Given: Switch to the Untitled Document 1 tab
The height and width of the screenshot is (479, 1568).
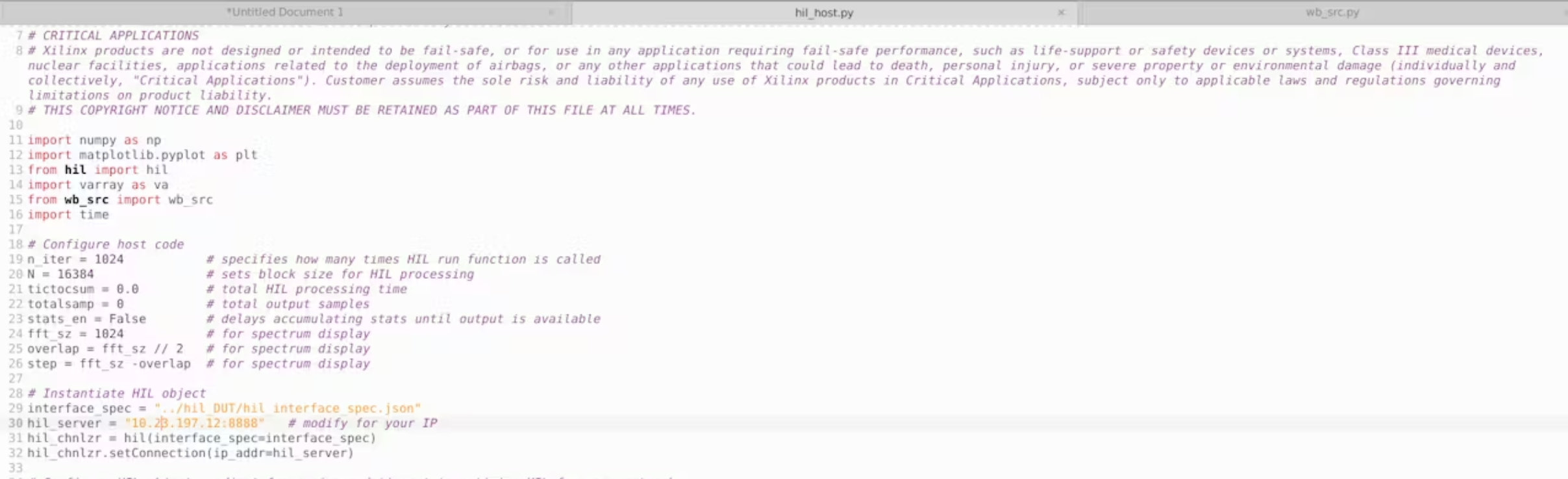Looking at the screenshot, I should click(285, 12).
